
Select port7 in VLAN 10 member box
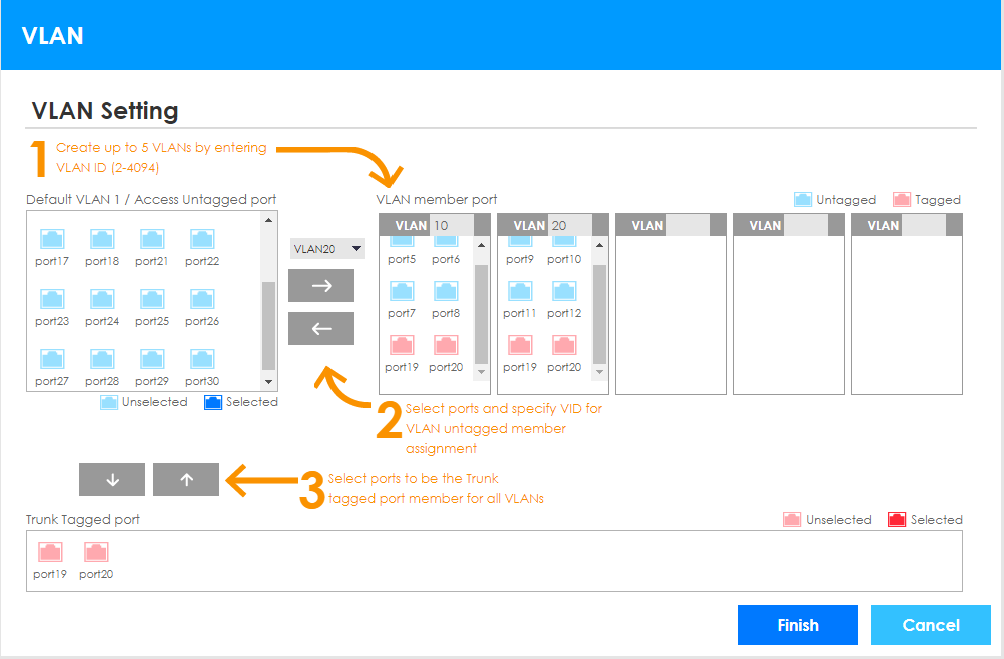point(402,292)
